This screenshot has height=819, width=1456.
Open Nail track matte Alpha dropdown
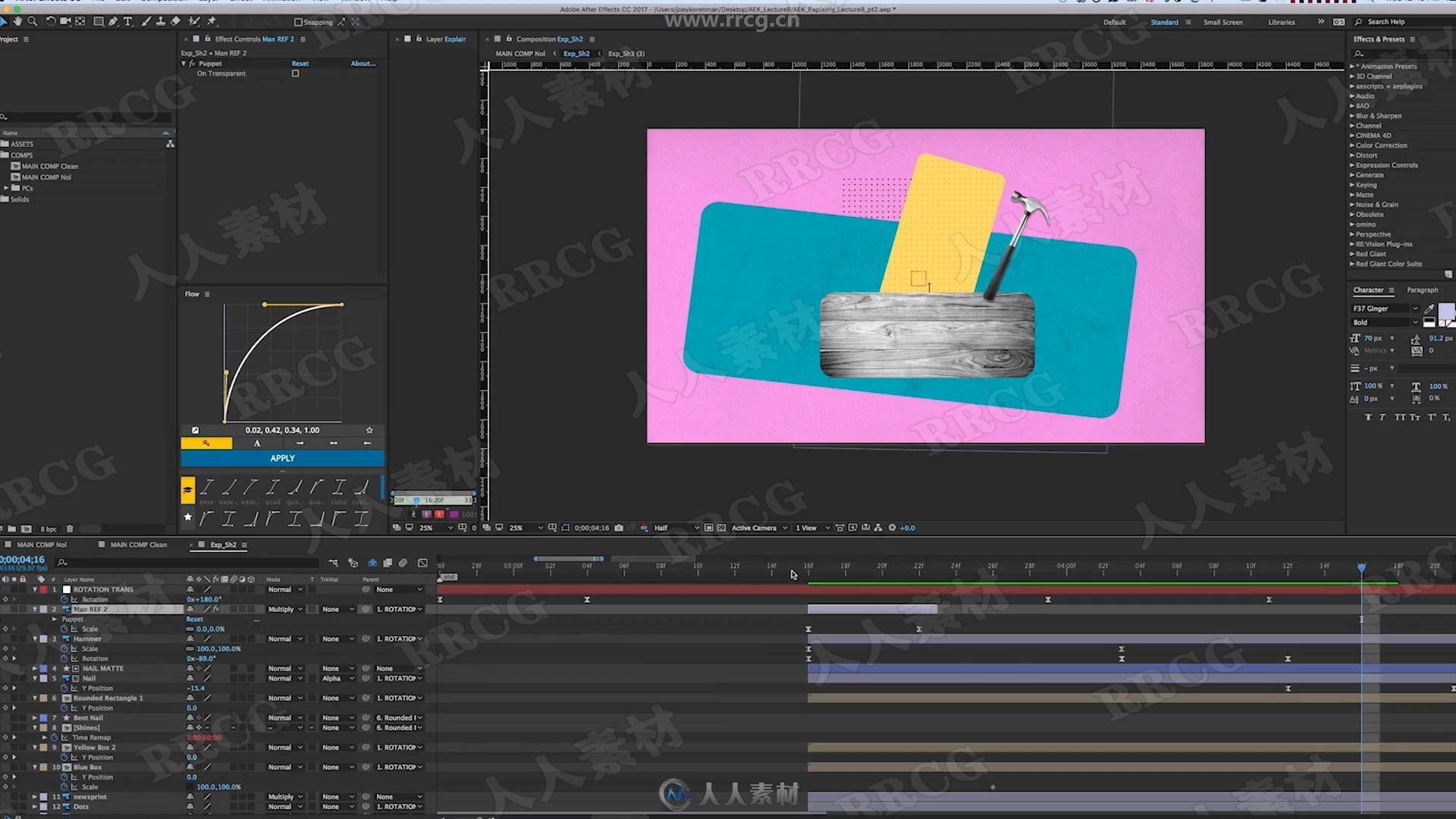click(x=339, y=678)
